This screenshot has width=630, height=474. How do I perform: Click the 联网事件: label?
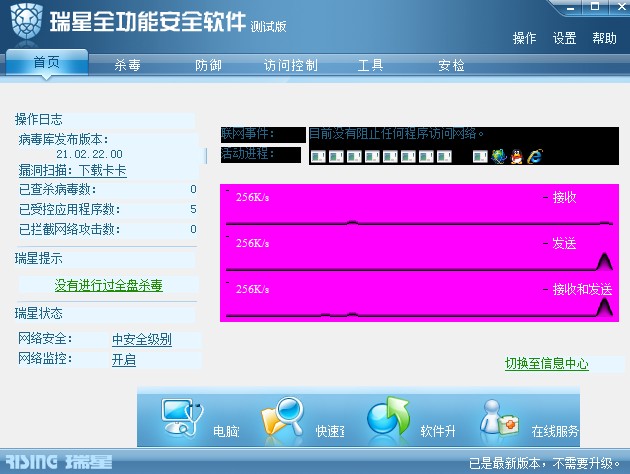(x=248, y=133)
